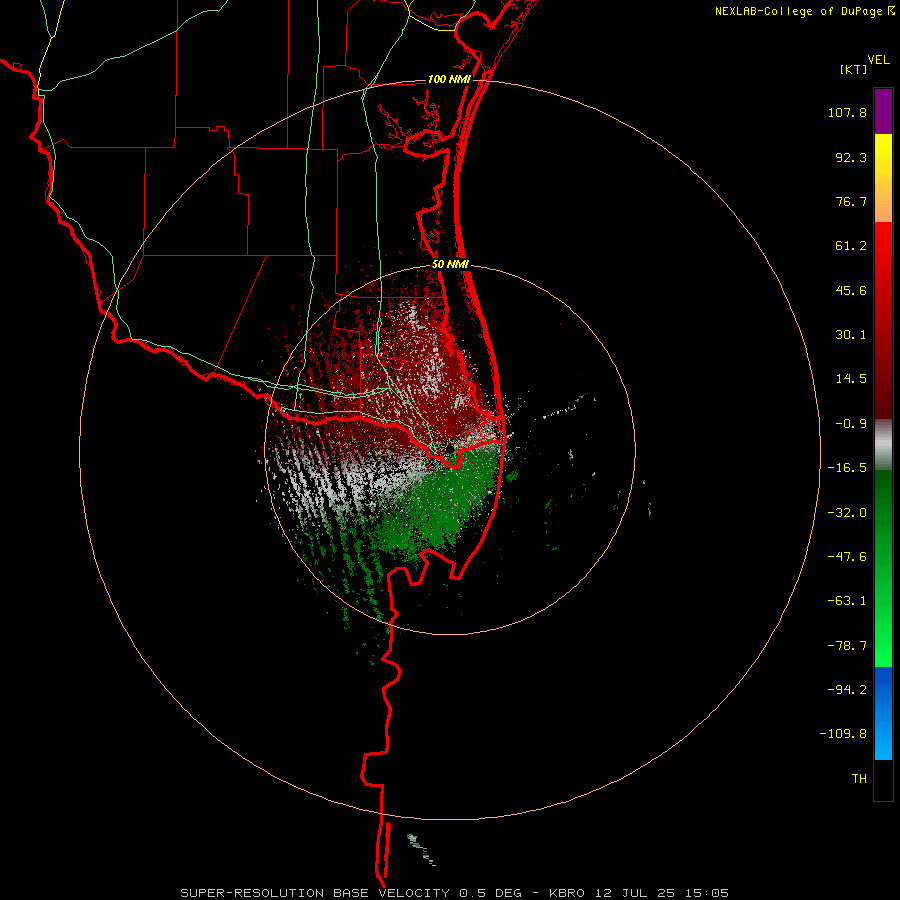Click the -47.6 legend value
900x900 pixels.
[847, 557]
